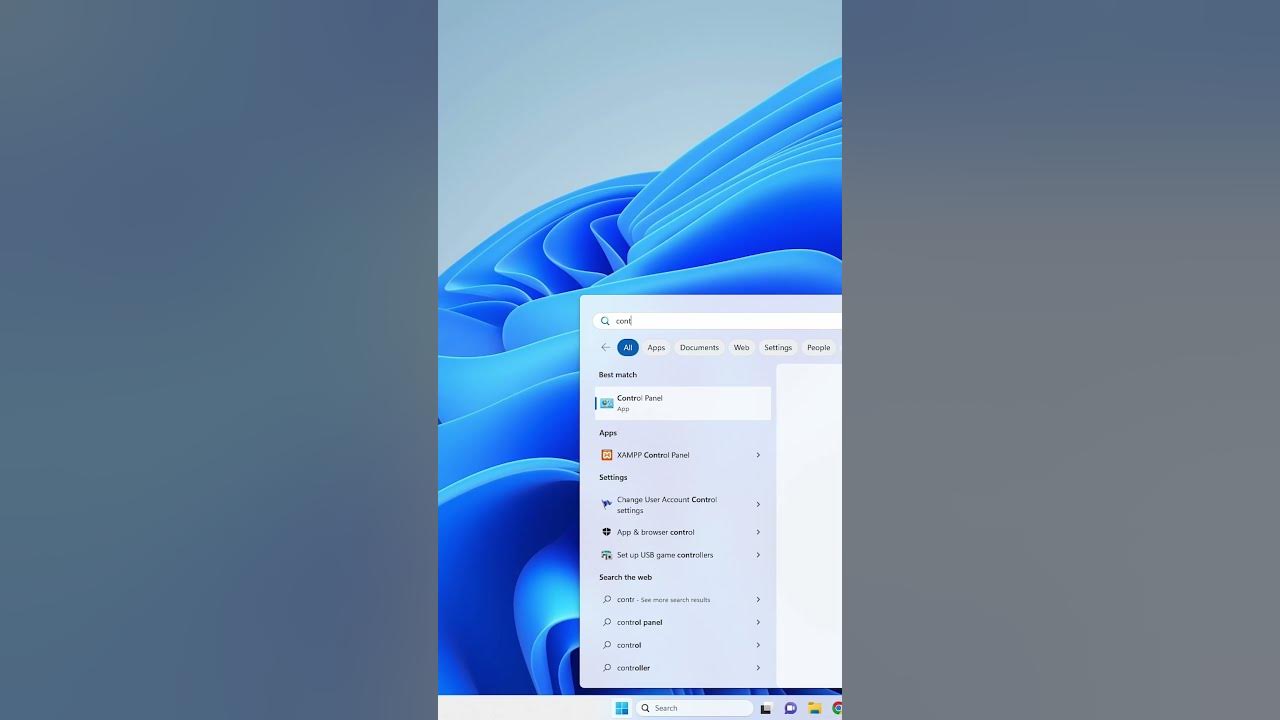This screenshot has height=720, width=1280.
Task: Click the search box containing 'cont'
Action: 717,321
